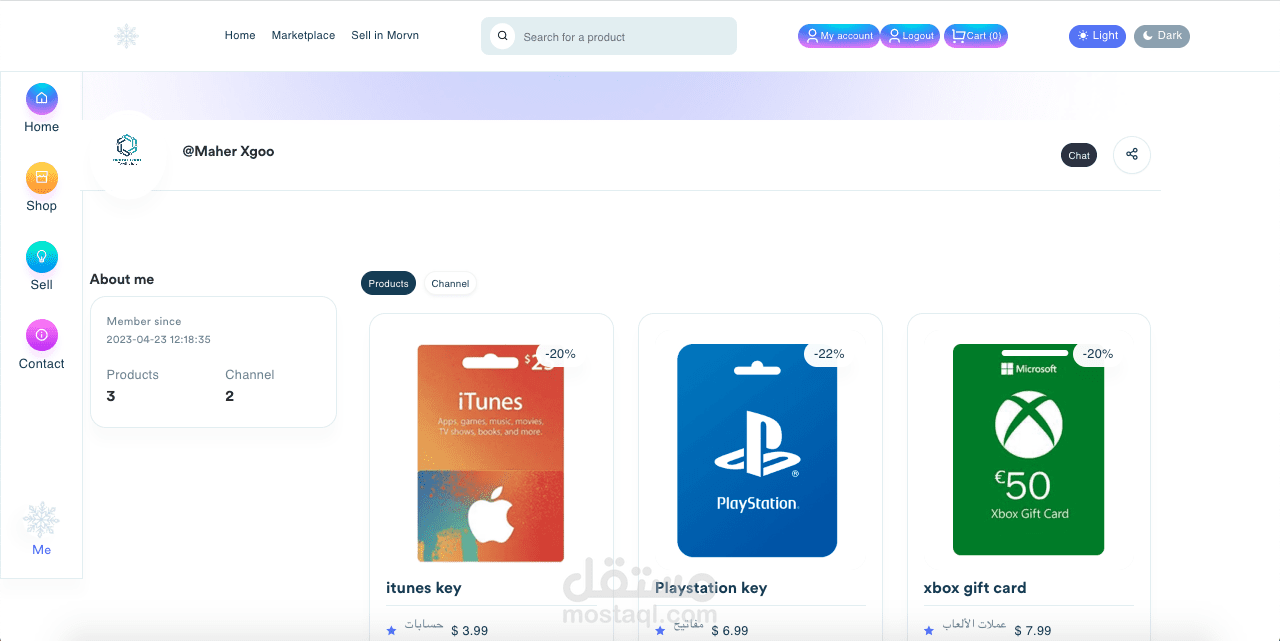Select the Products tab

pyautogui.click(x=388, y=284)
